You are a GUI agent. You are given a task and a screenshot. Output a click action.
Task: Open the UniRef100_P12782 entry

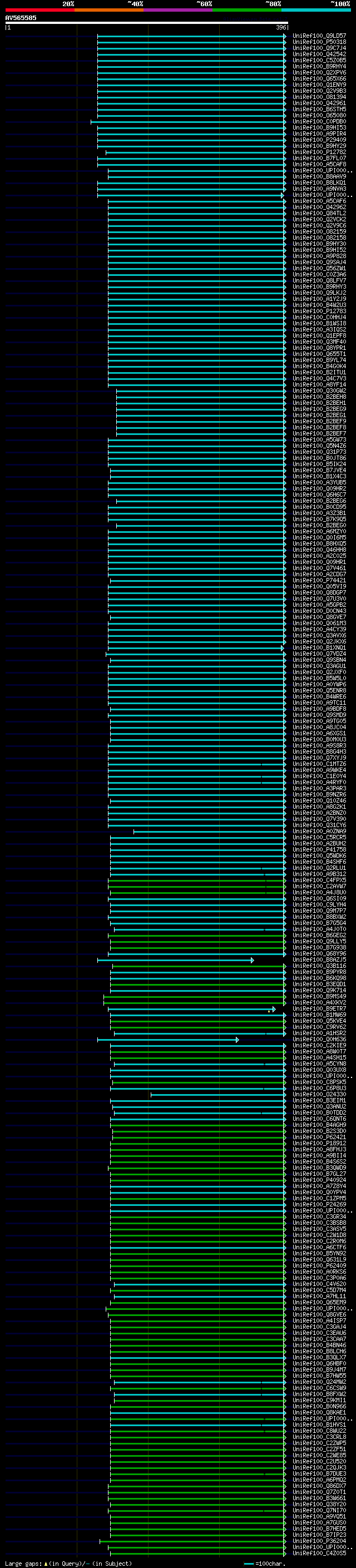pos(319,152)
